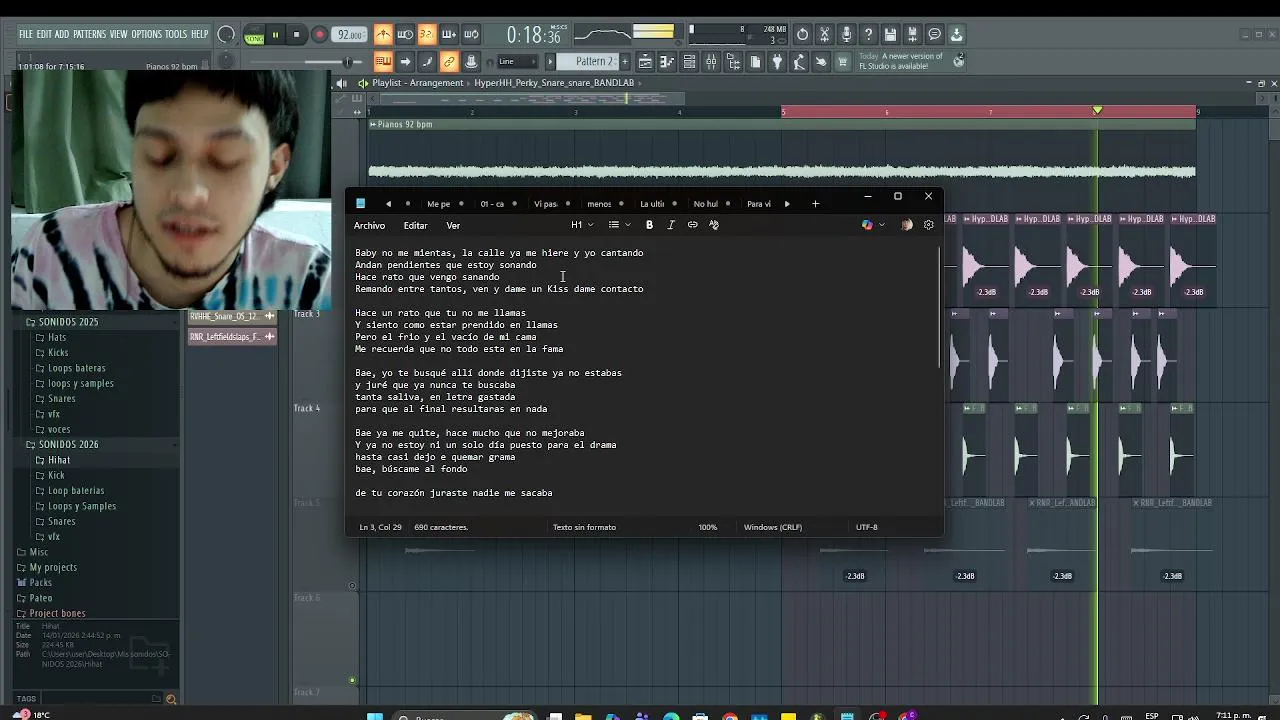
Task: Open the help question mark icon
Action: (868, 35)
